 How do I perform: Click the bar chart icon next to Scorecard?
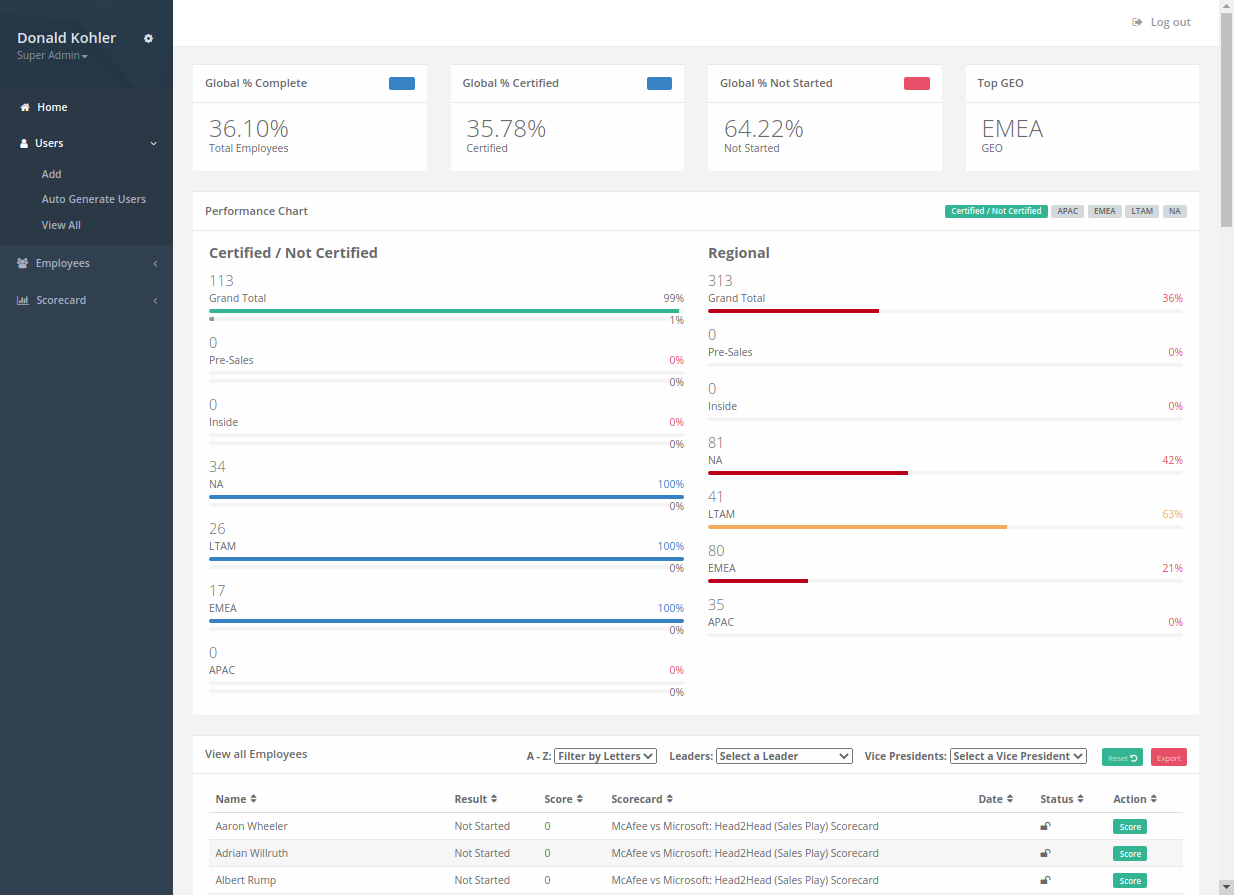tap(23, 300)
